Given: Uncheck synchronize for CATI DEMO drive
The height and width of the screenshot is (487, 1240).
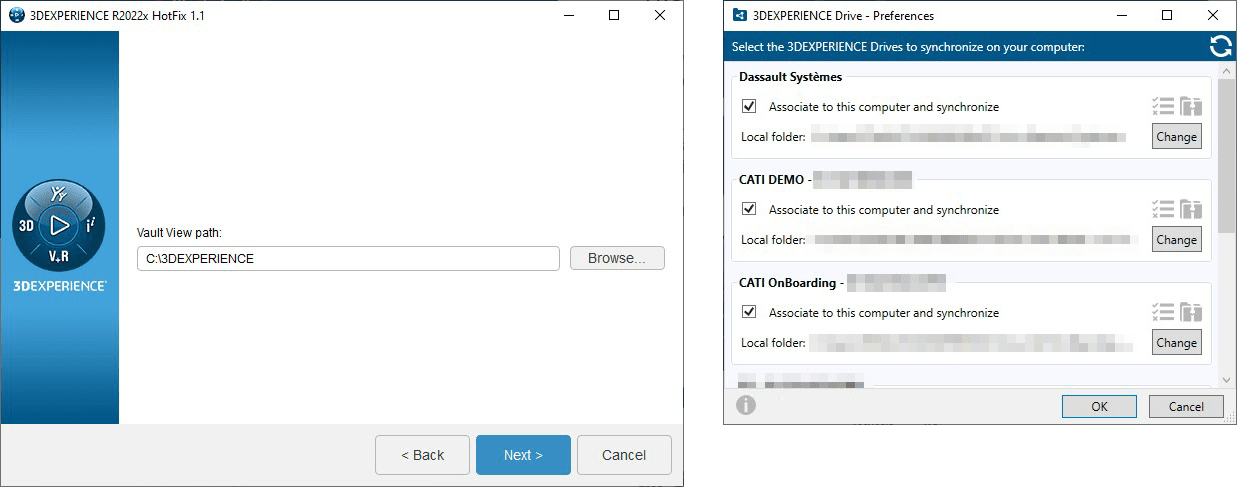Looking at the screenshot, I should 749,209.
